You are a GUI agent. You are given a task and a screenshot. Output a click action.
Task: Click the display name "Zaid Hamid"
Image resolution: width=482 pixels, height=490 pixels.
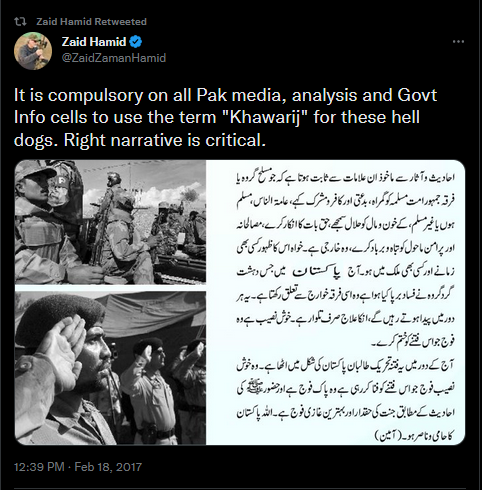(94, 42)
